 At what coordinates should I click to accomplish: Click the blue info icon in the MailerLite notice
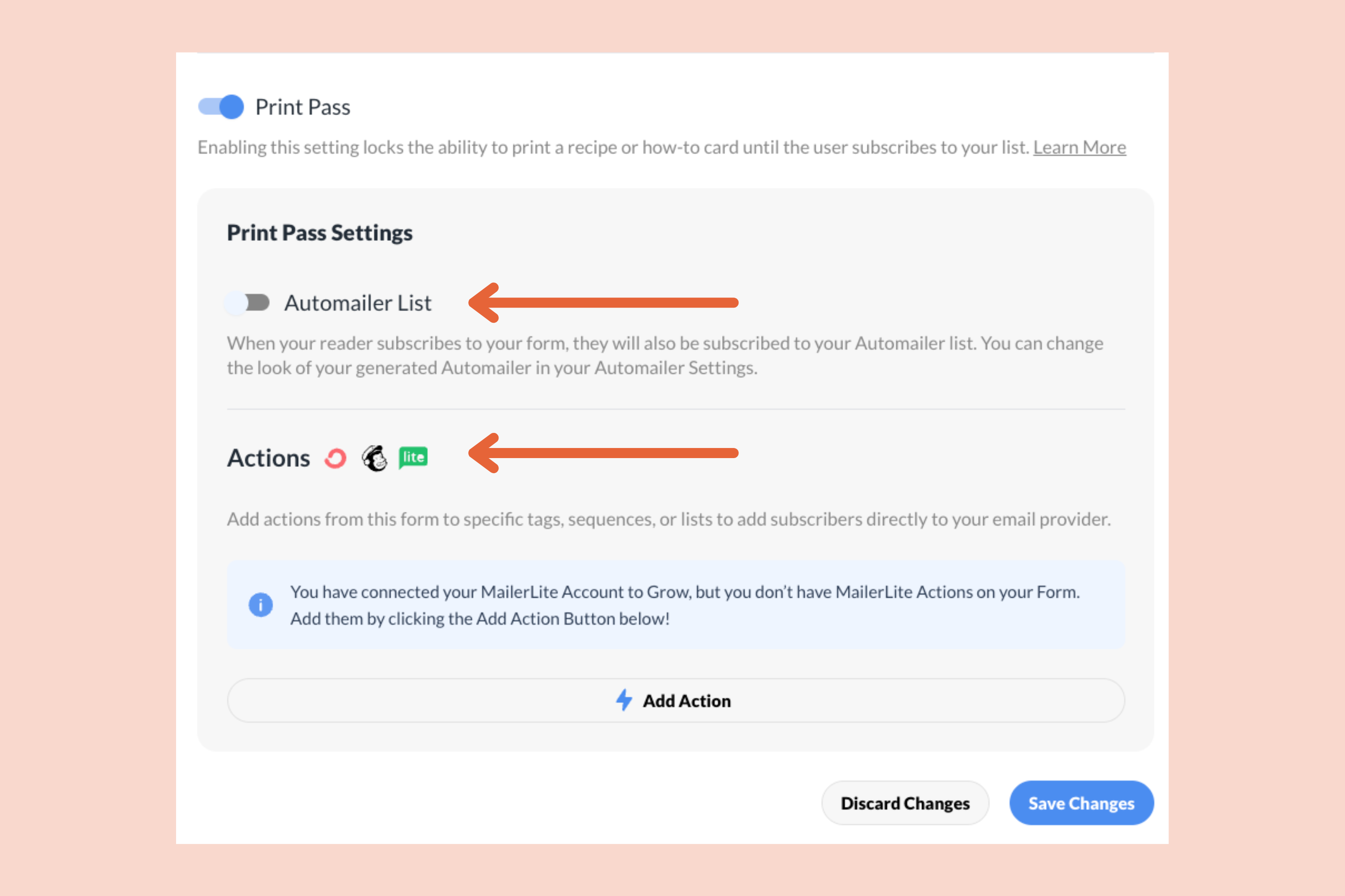click(261, 604)
